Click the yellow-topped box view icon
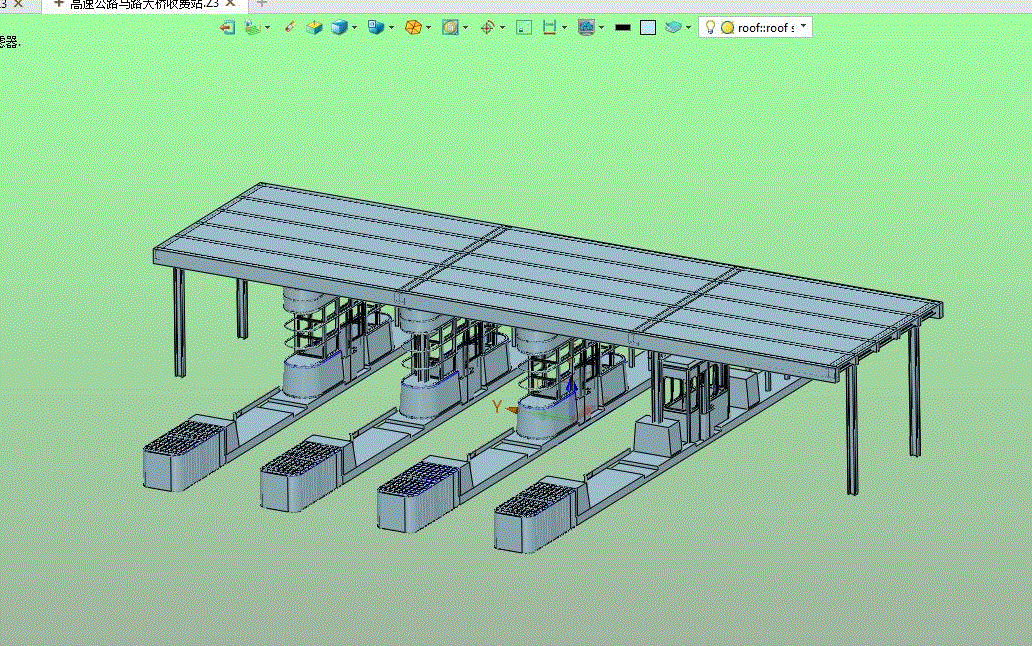This screenshot has width=1032, height=646. coord(314,27)
